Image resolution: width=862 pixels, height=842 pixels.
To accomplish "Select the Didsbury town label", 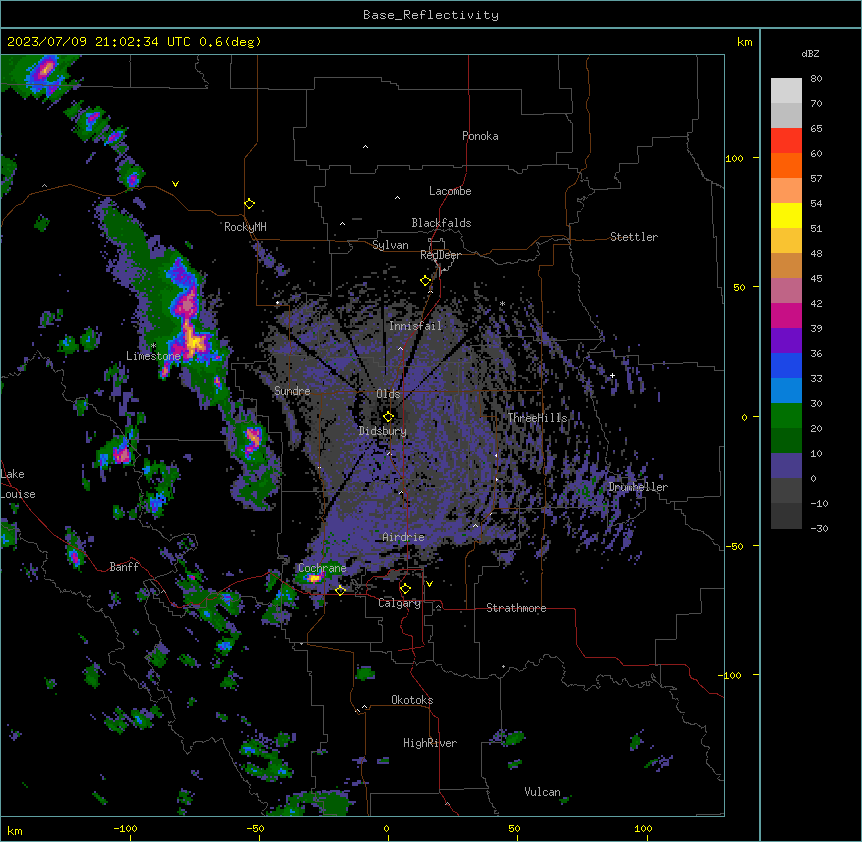I will pyautogui.click(x=383, y=431).
